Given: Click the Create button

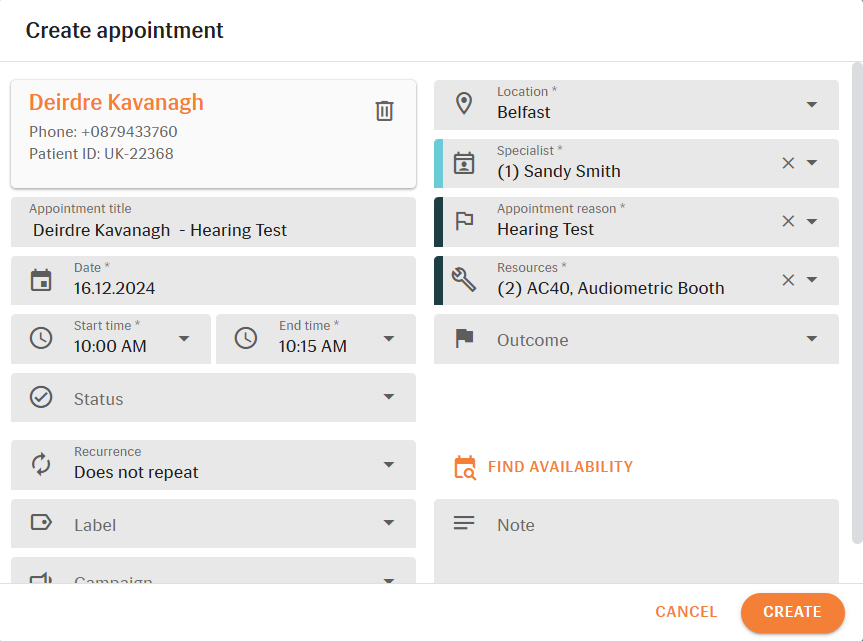Looking at the screenshot, I should (792, 612).
